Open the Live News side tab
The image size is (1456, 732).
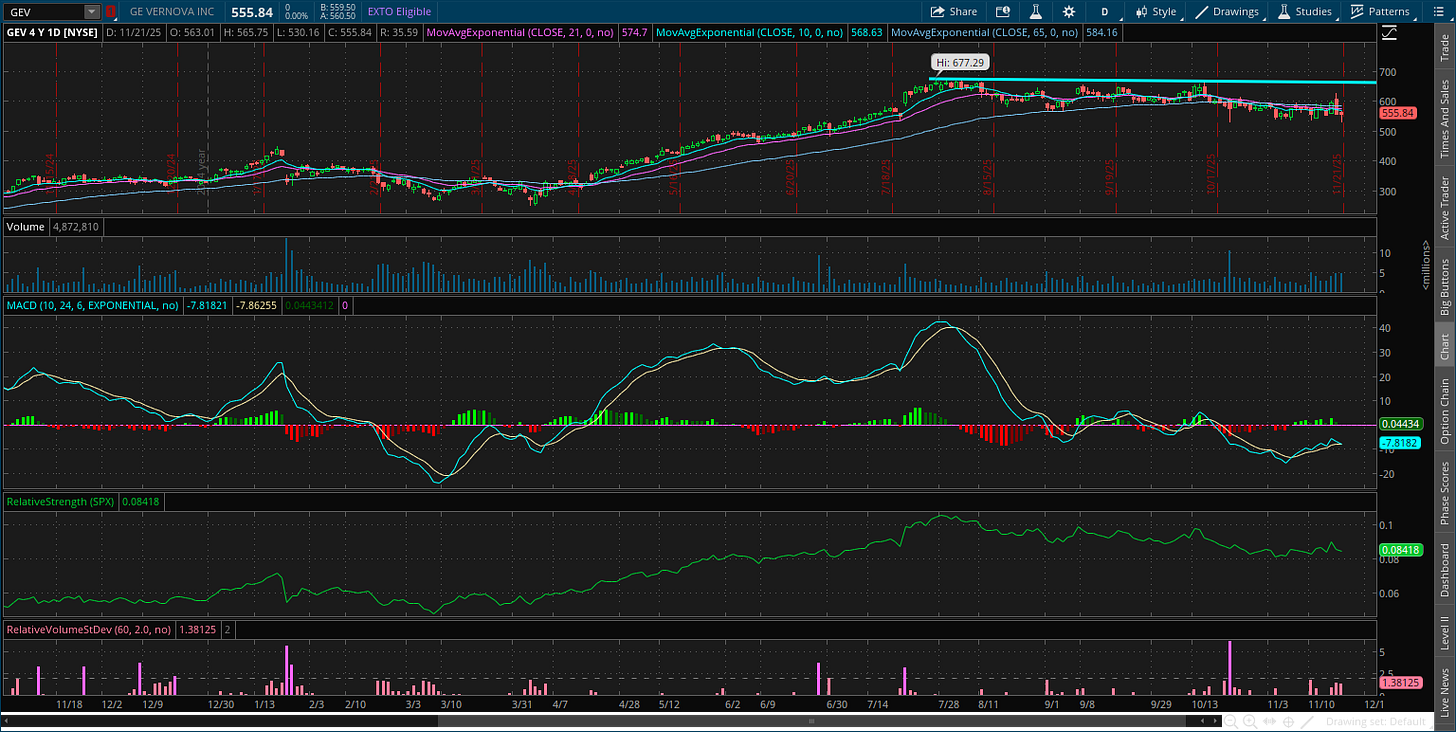[1444, 694]
